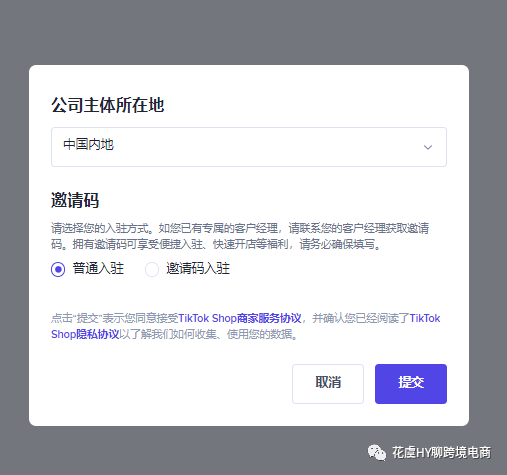The image size is (507, 475).
Task: Click the 花虞HY聊跨境电商 watermark text
Action: [x=441, y=453]
